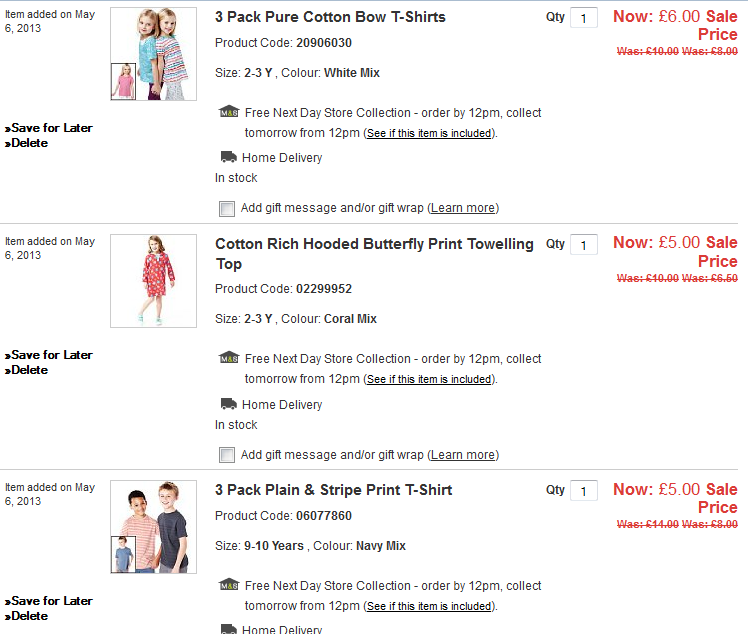Image resolution: width=748 pixels, height=634 pixels.
Task: Delete the Hooded Butterfly Towelling Top item
Action: pos(29,370)
